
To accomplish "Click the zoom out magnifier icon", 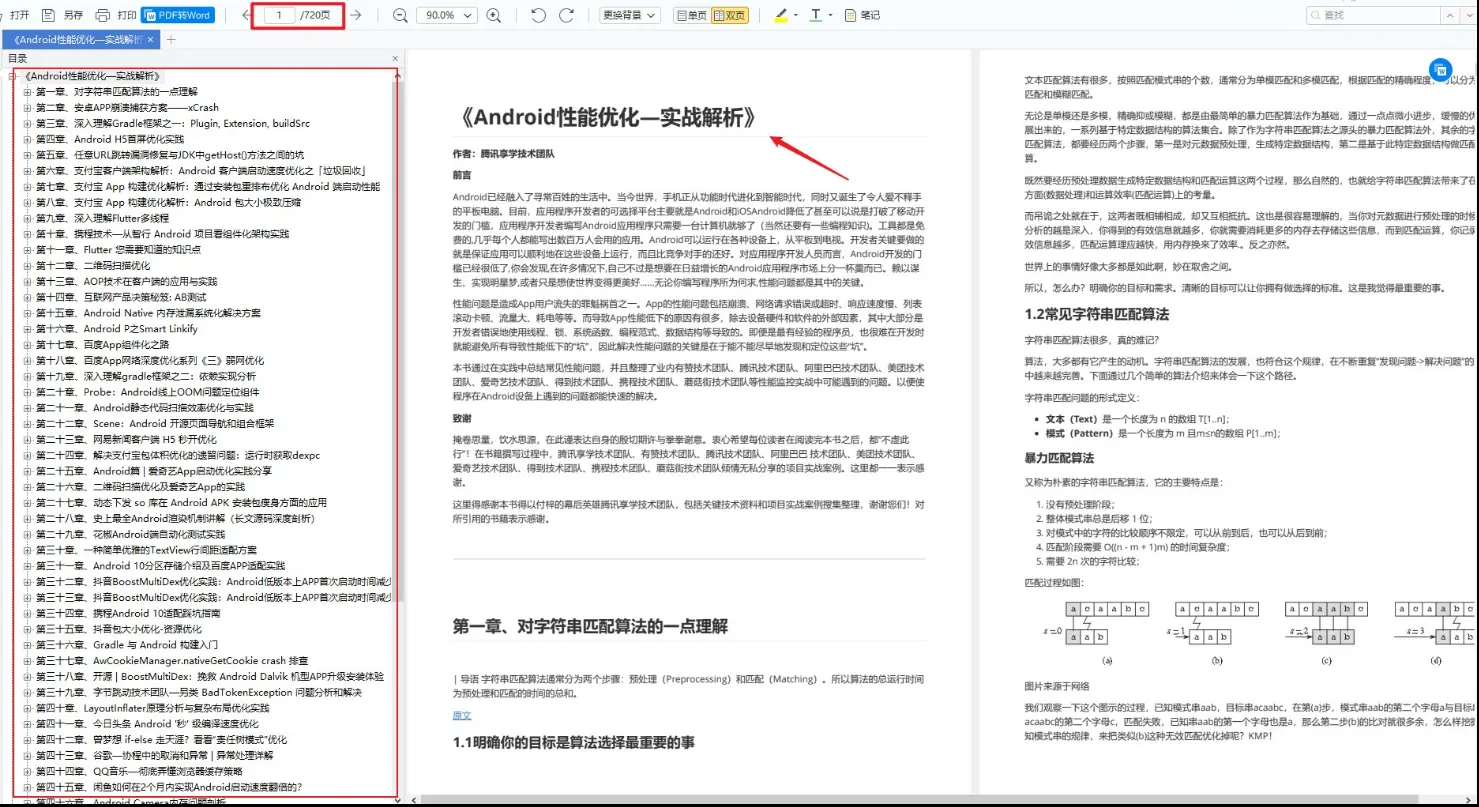I will [400, 15].
